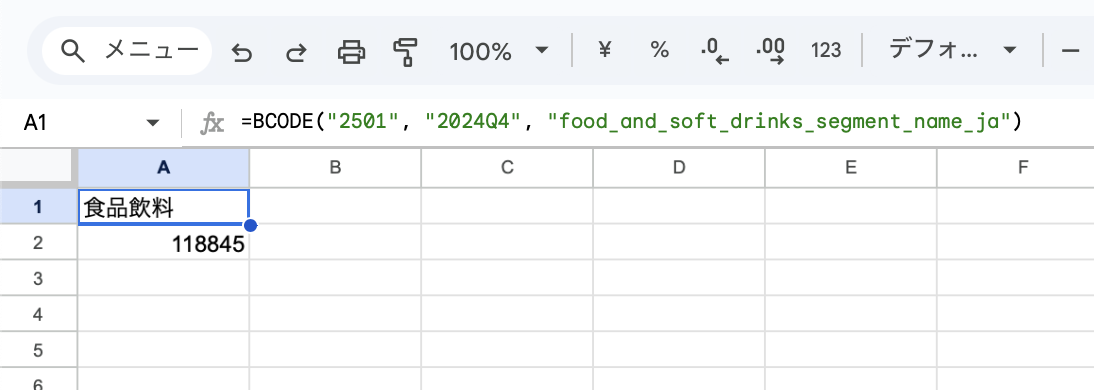Expand the A1 name box dropdown
The height and width of the screenshot is (390, 1094).
[x=153, y=123]
